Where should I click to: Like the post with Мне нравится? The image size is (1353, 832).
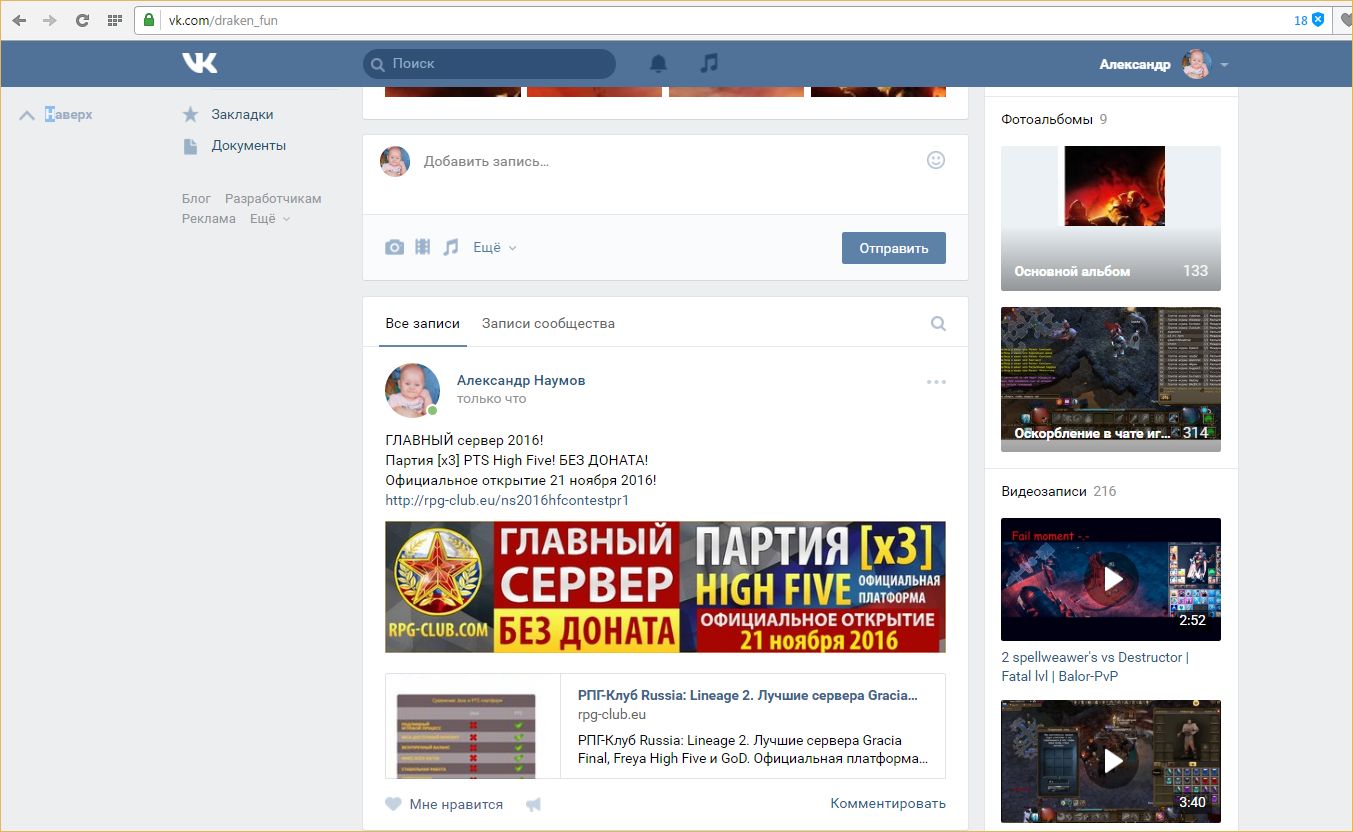tap(445, 804)
